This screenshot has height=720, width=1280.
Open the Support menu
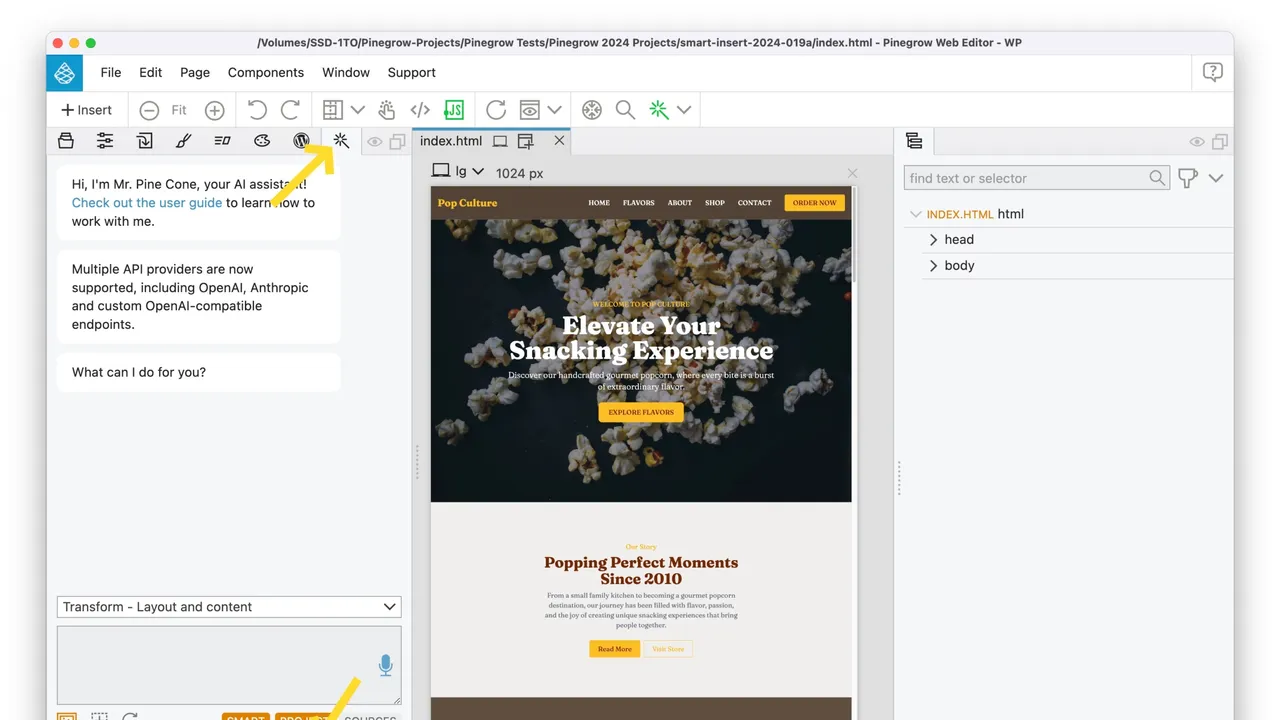pyautogui.click(x=412, y=72)
